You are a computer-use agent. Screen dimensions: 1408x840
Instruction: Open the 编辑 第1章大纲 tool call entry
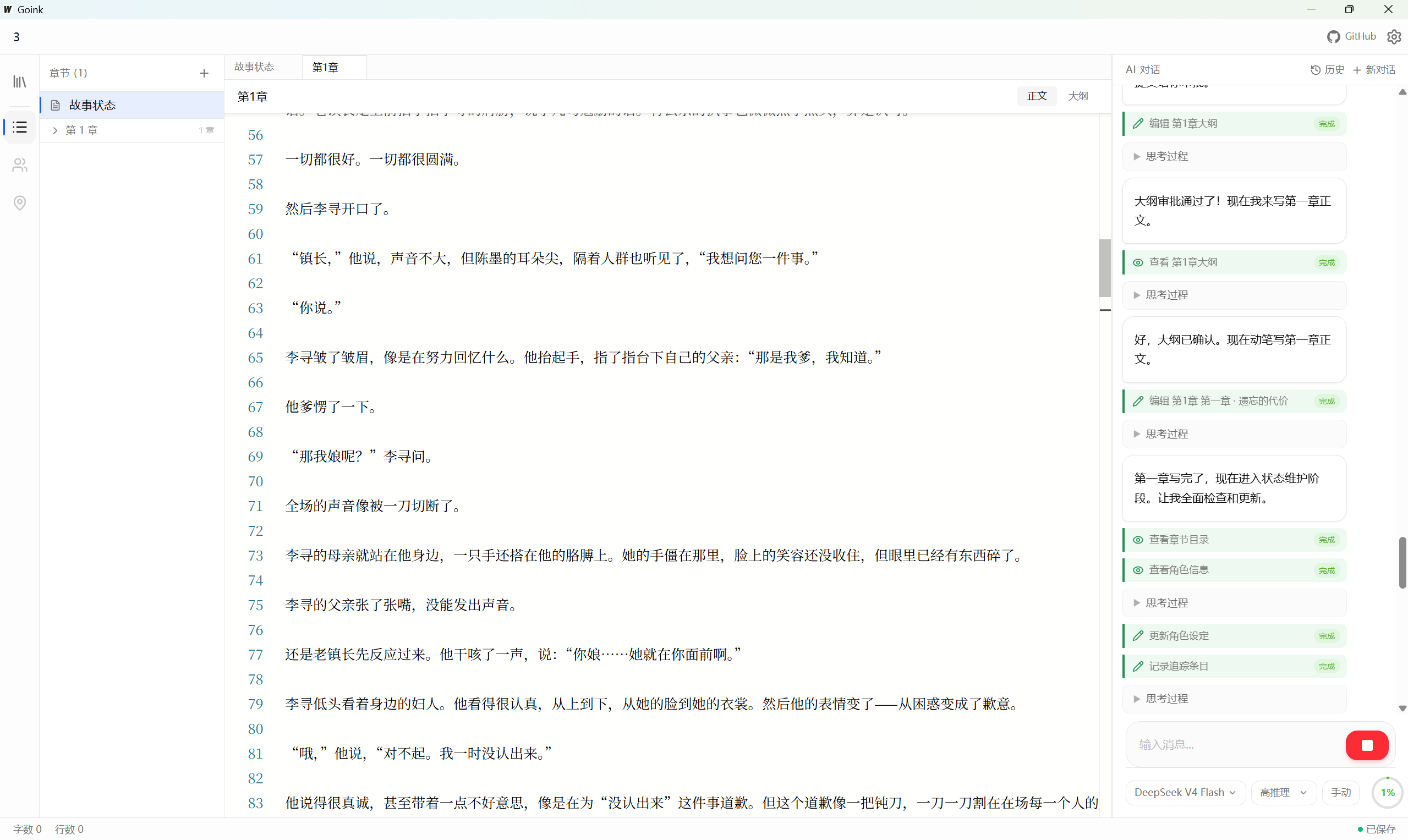[1234, 123]
